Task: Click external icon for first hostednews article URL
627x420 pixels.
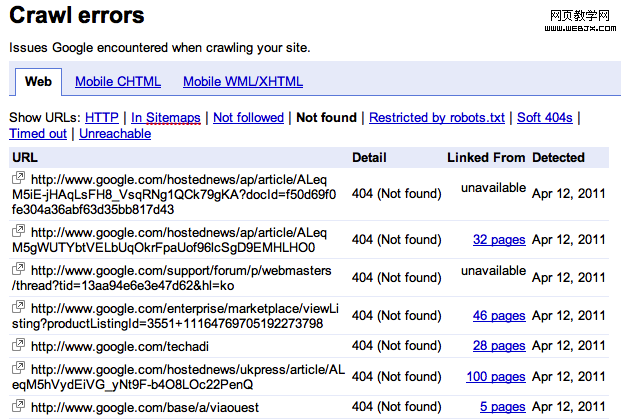Action: 18,178
